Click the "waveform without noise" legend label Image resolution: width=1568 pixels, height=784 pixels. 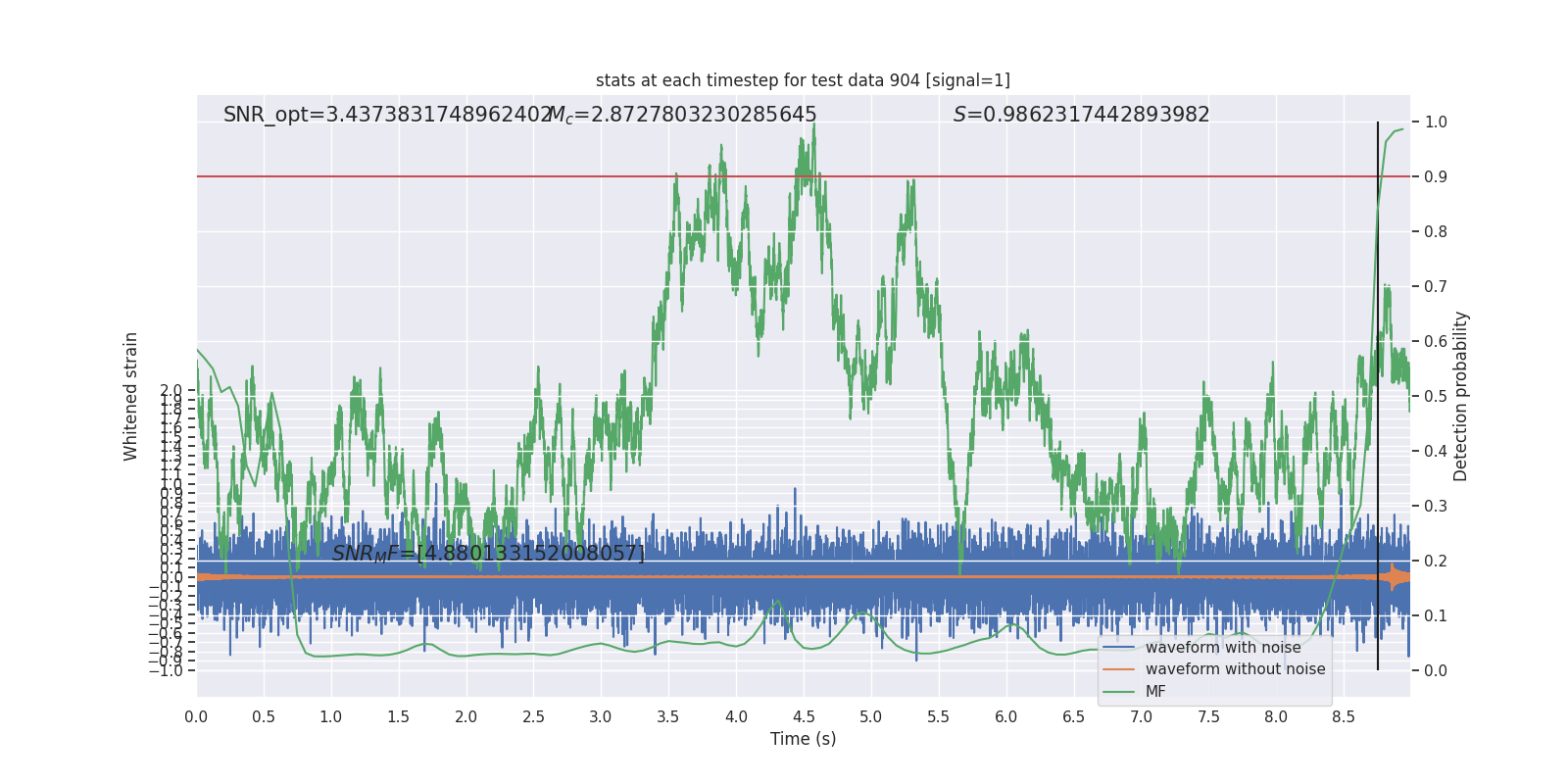(1235, 669)
